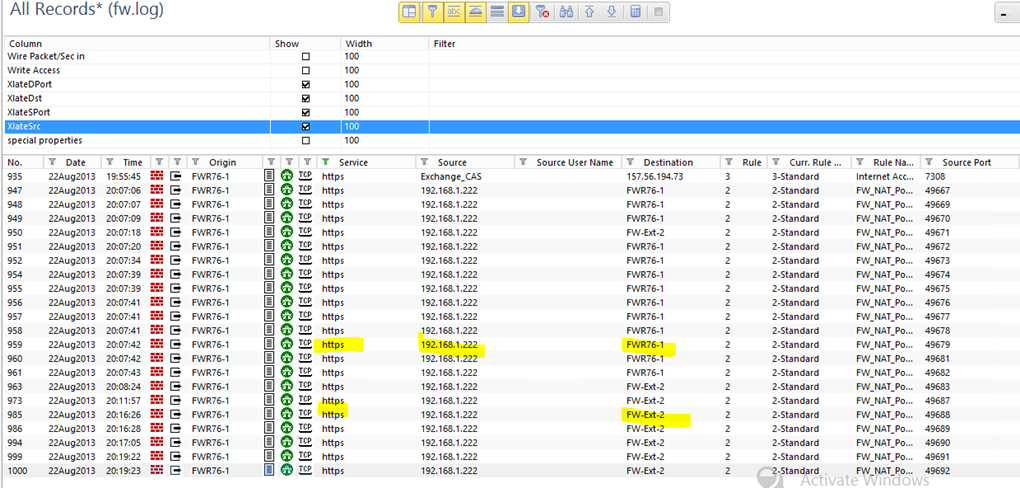Click the minimize button at top right

click(1005, 12)
